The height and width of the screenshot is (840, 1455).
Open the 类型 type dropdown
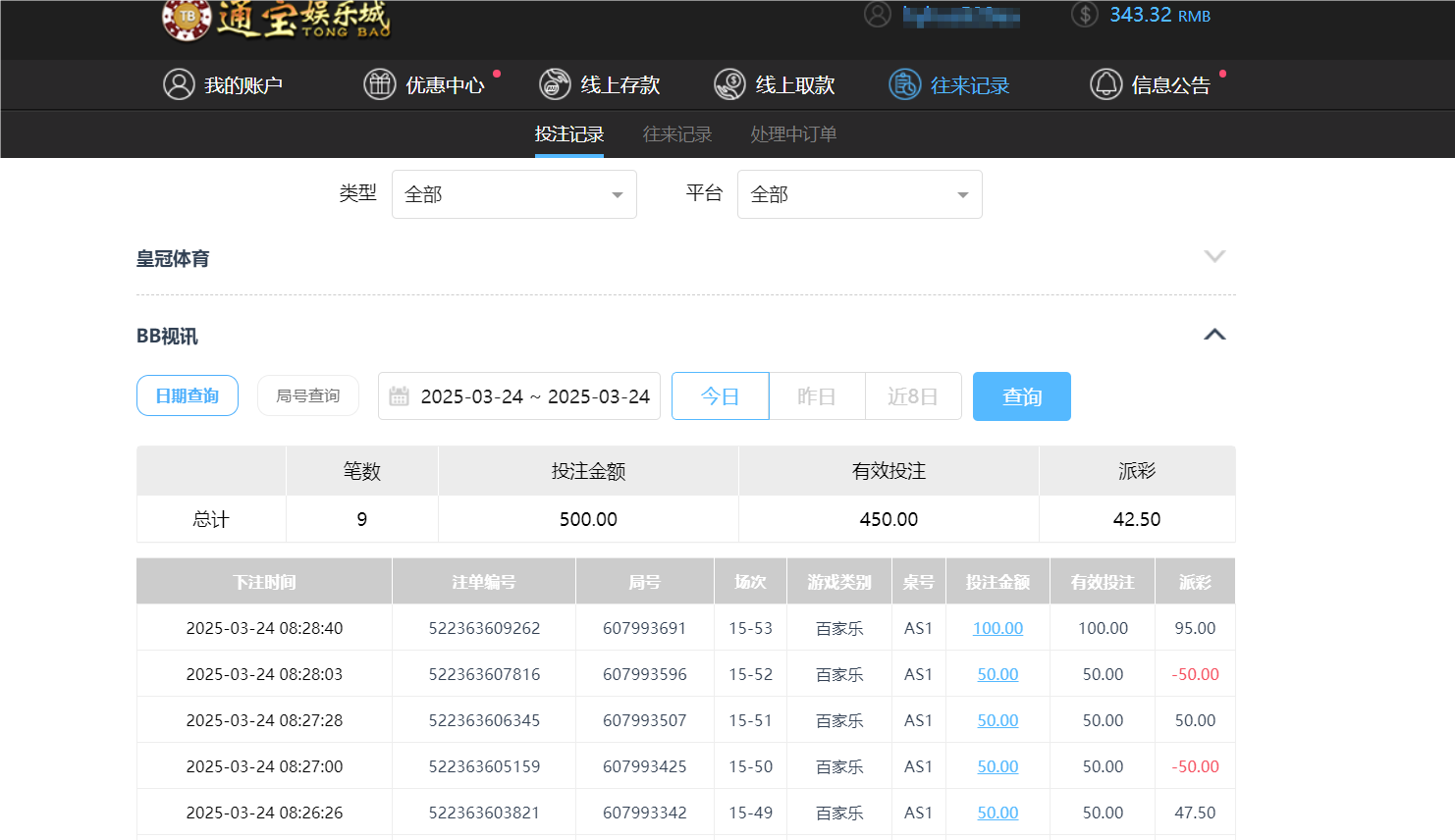(x=513, y=194)
